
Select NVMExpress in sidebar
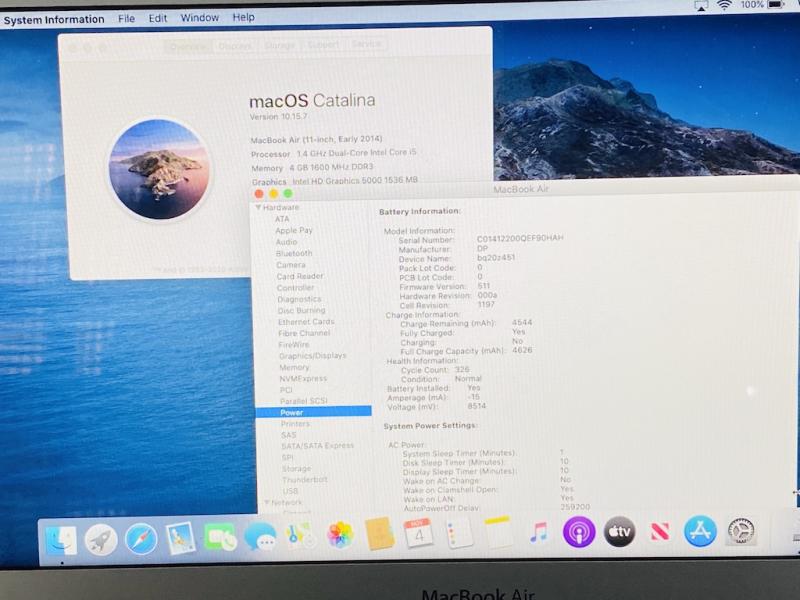[303, 379]
